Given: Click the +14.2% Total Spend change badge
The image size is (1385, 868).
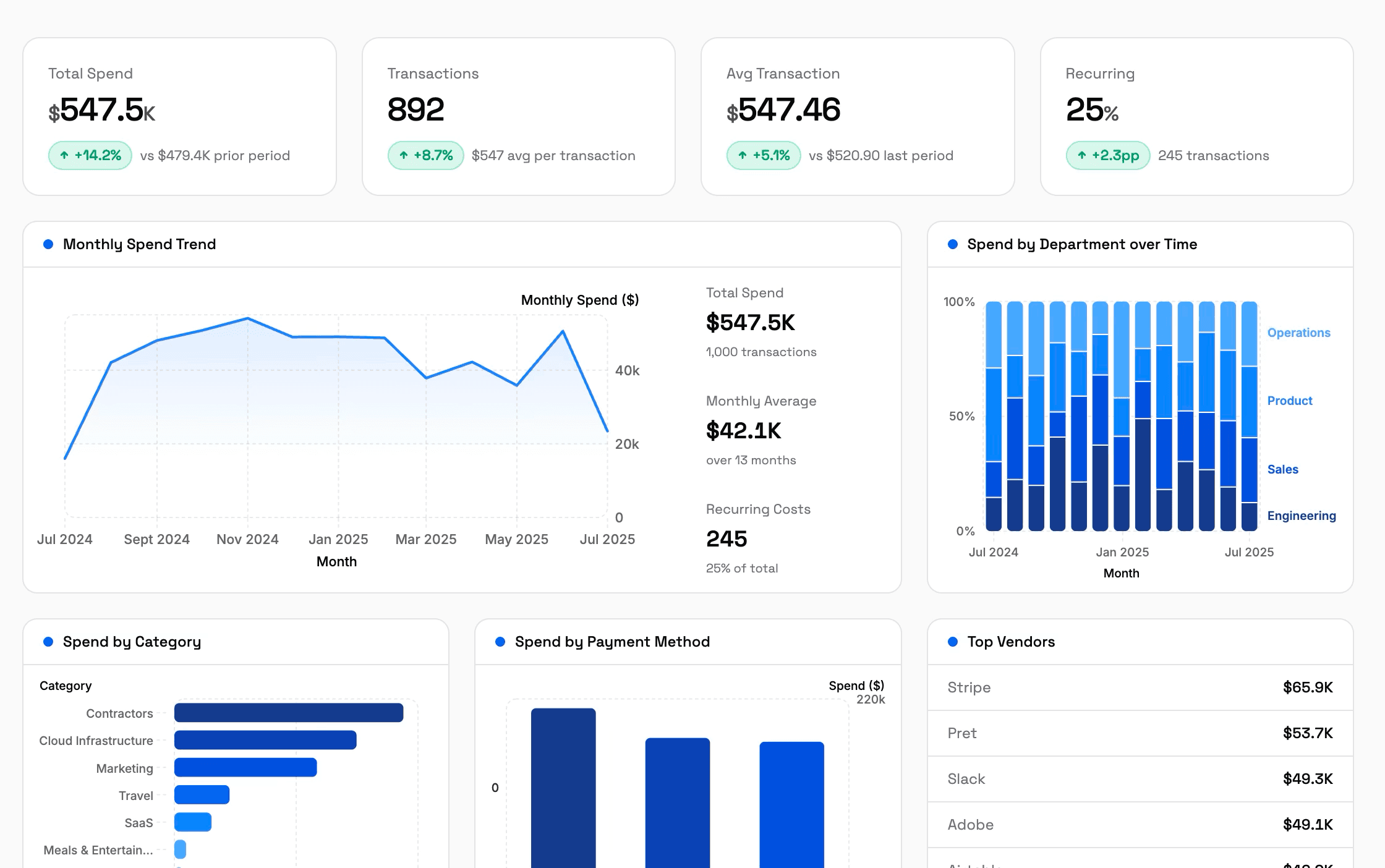Looking at the screenshot, I should 90,155.
